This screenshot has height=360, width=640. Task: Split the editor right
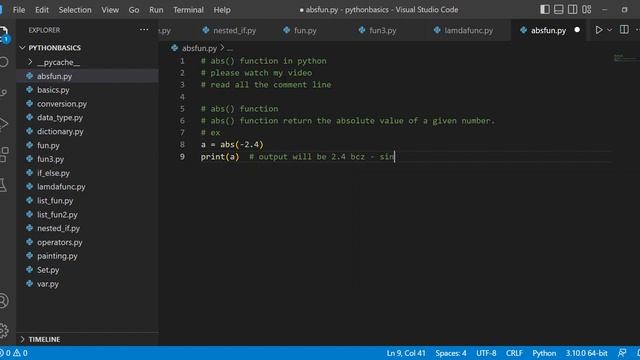(624, 29)
